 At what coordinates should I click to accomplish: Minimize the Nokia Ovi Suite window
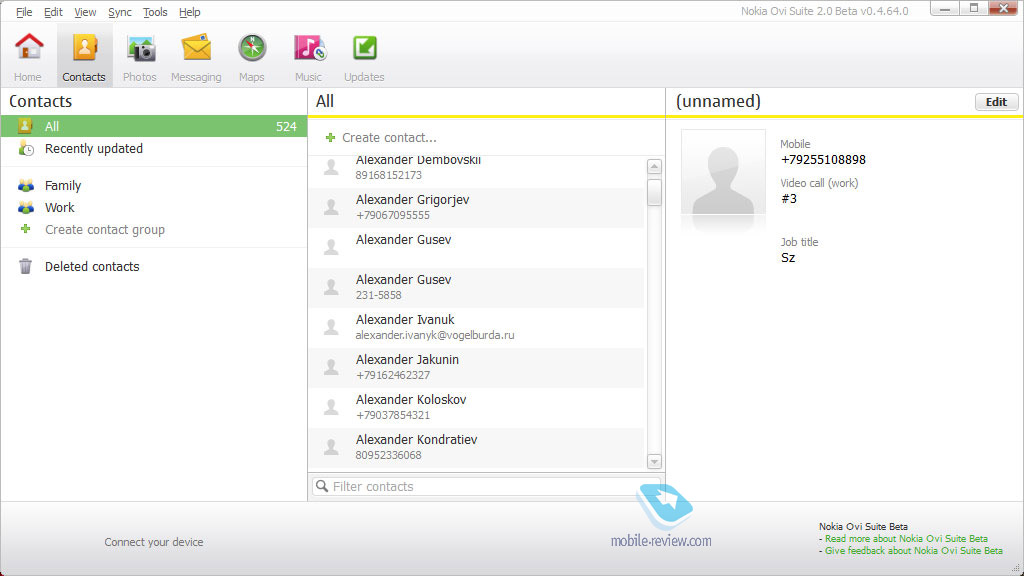[x=945, y=9]
